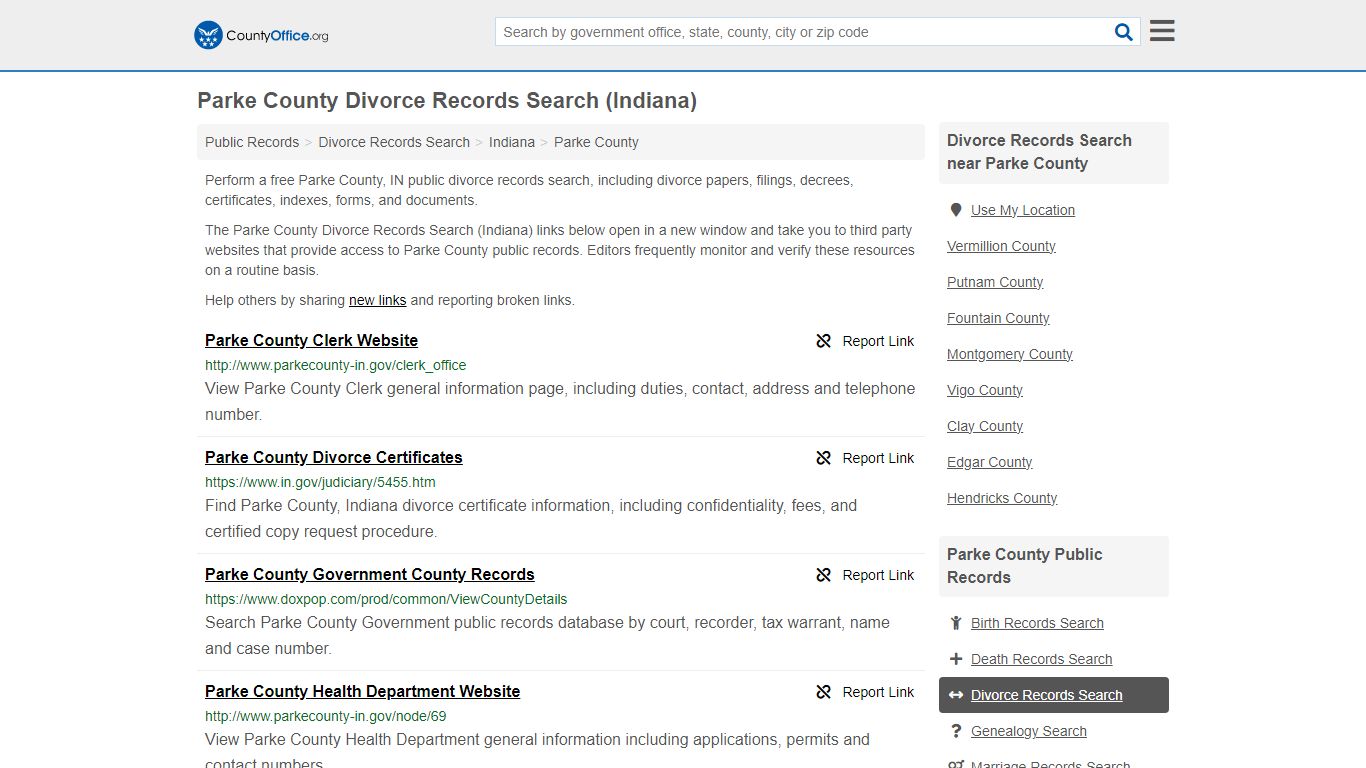
Task: Go to Hendricks County
Action: [x=1002, y=498]
